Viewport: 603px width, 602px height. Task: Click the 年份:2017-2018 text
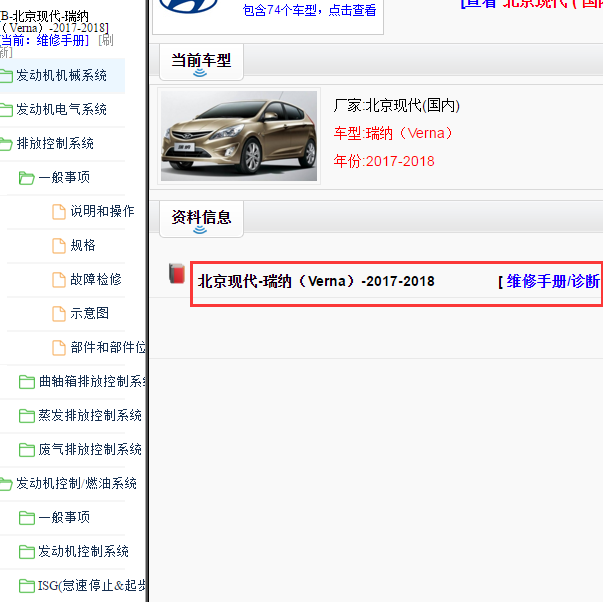click(x=384, y=161)
